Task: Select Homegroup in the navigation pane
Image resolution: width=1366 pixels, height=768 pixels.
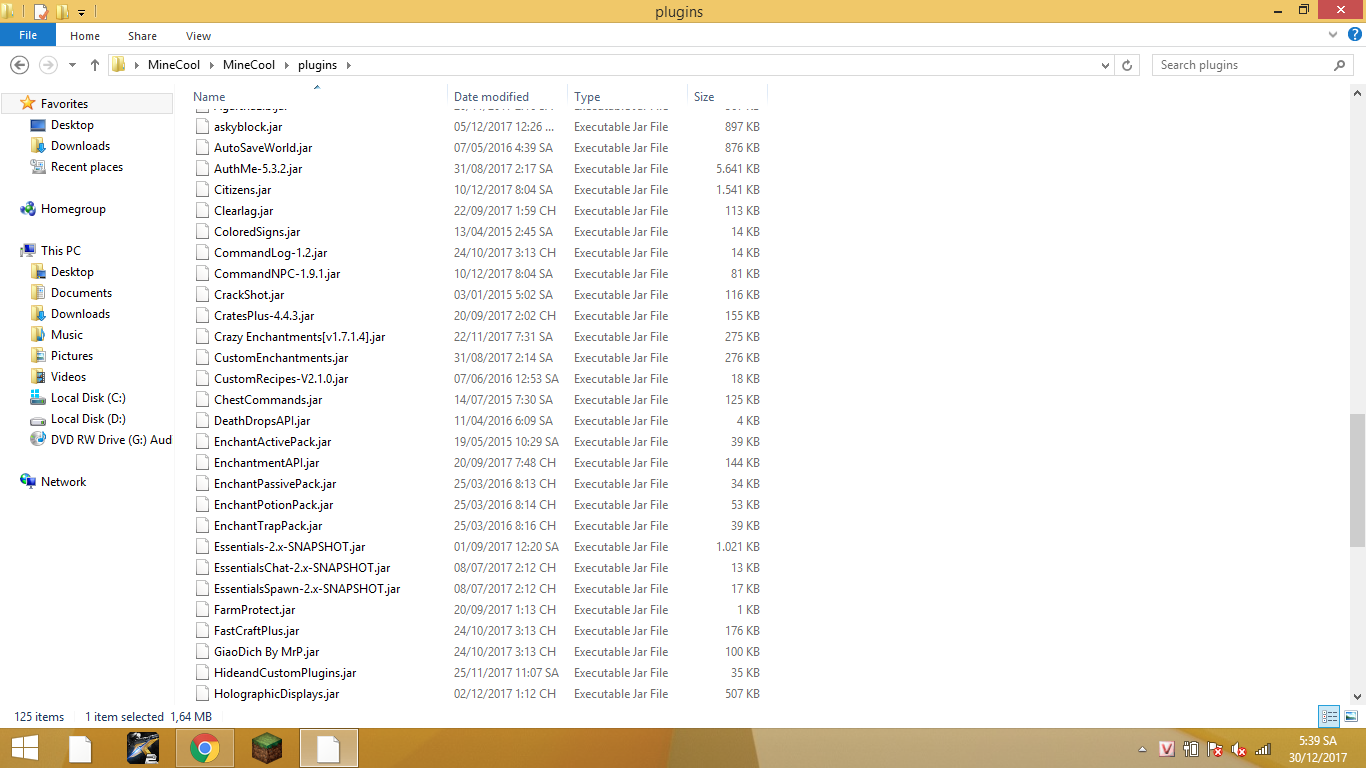Action: pyautogui.click(x=73, y=209)
